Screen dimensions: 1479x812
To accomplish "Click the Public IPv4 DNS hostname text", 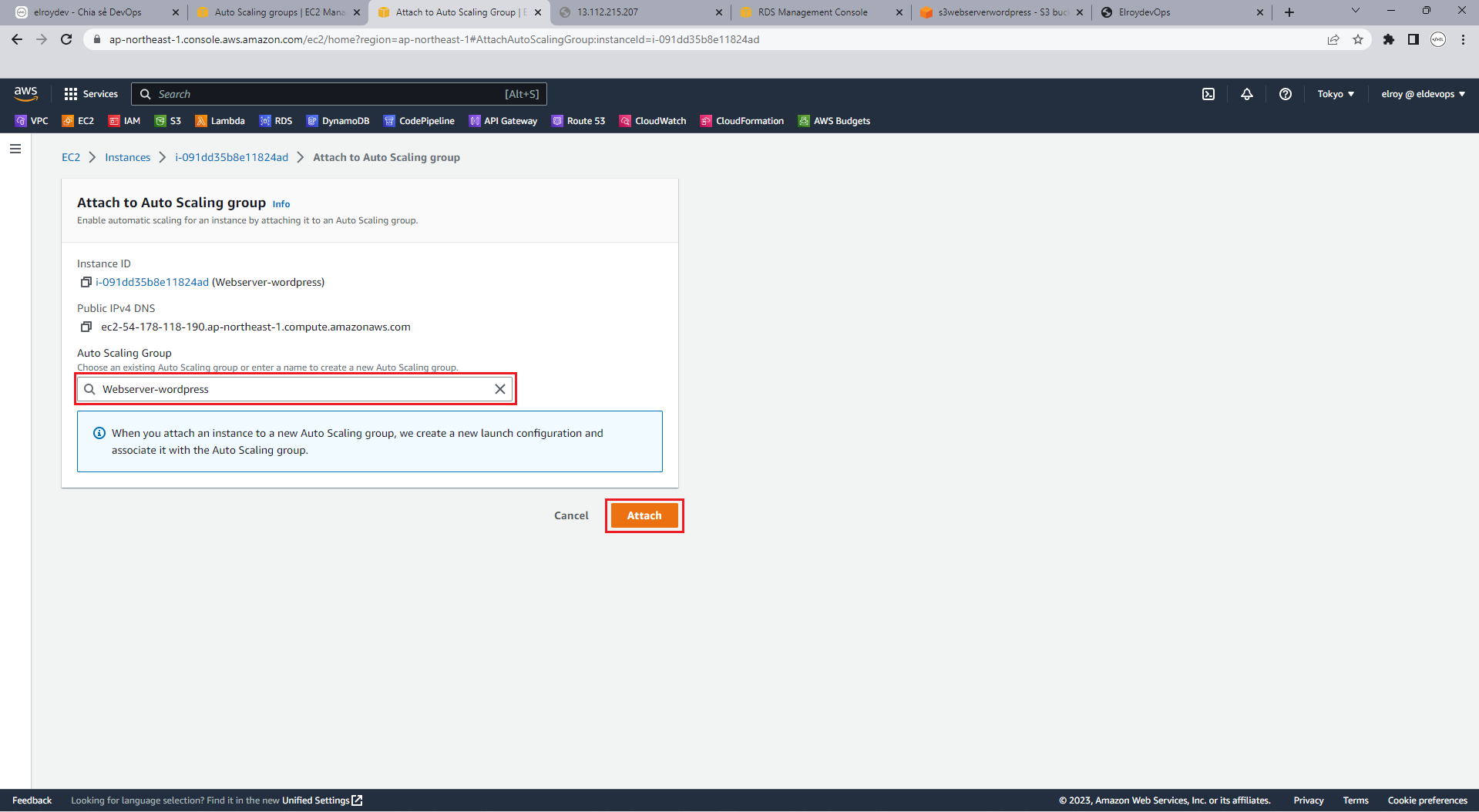I will [256, 327].
